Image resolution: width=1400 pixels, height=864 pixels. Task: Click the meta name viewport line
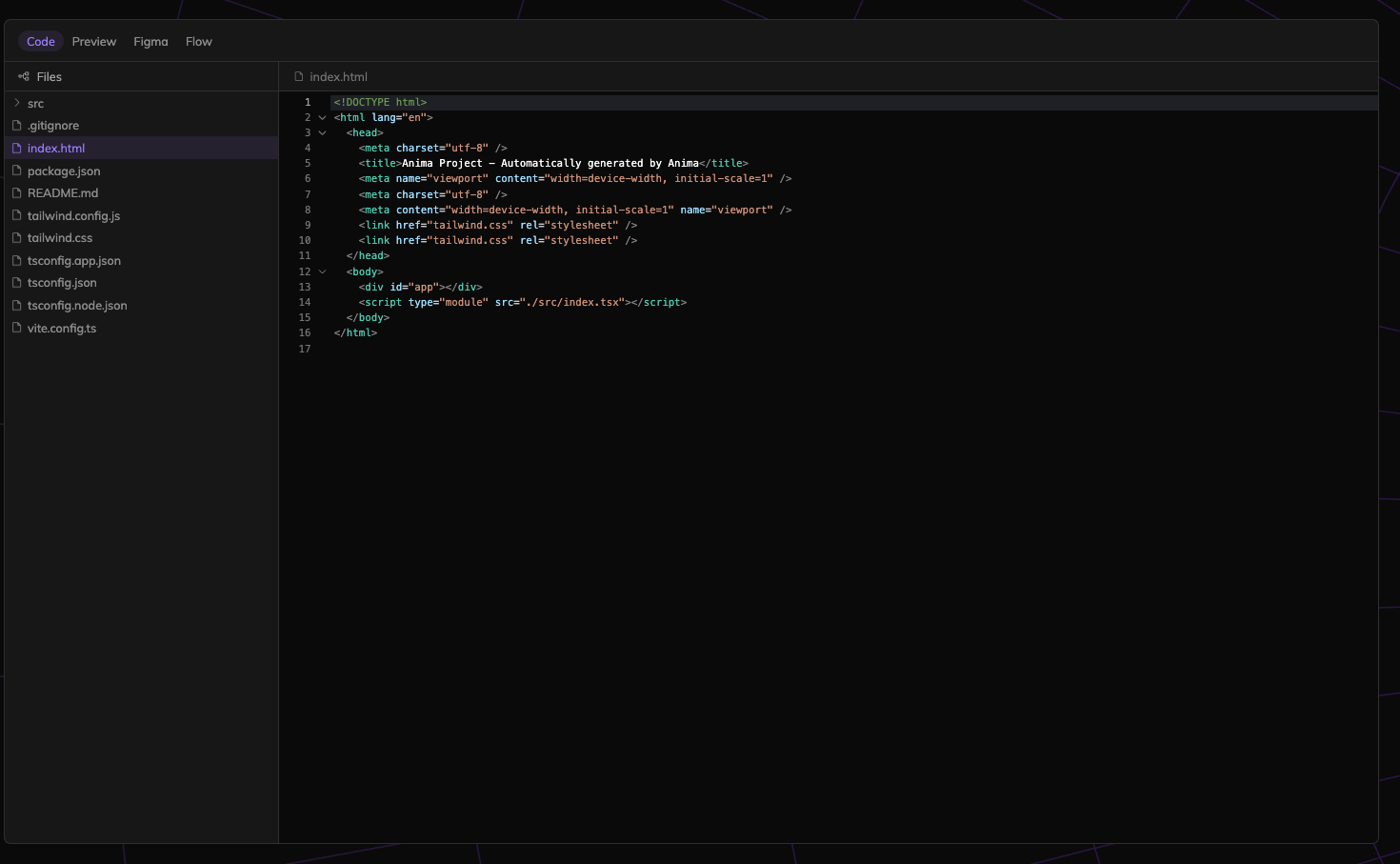(x=575, y=178)
